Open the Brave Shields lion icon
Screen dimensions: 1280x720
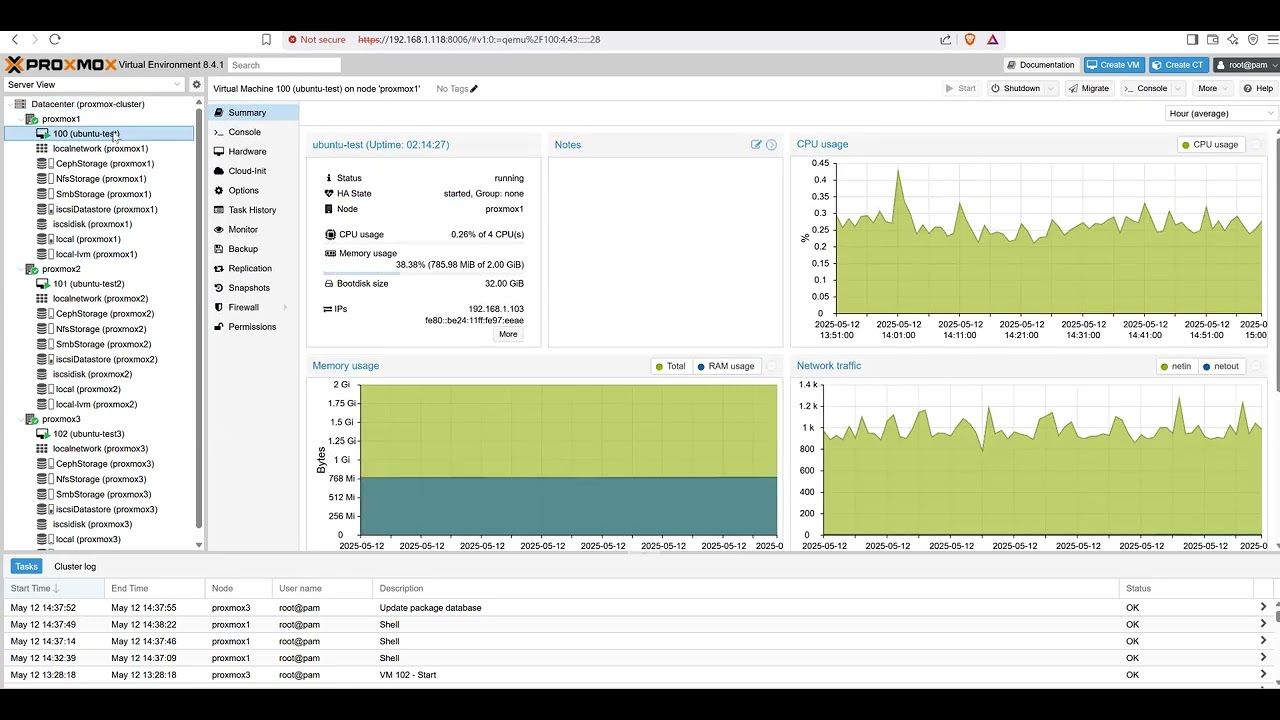click(x=969, y=40)
